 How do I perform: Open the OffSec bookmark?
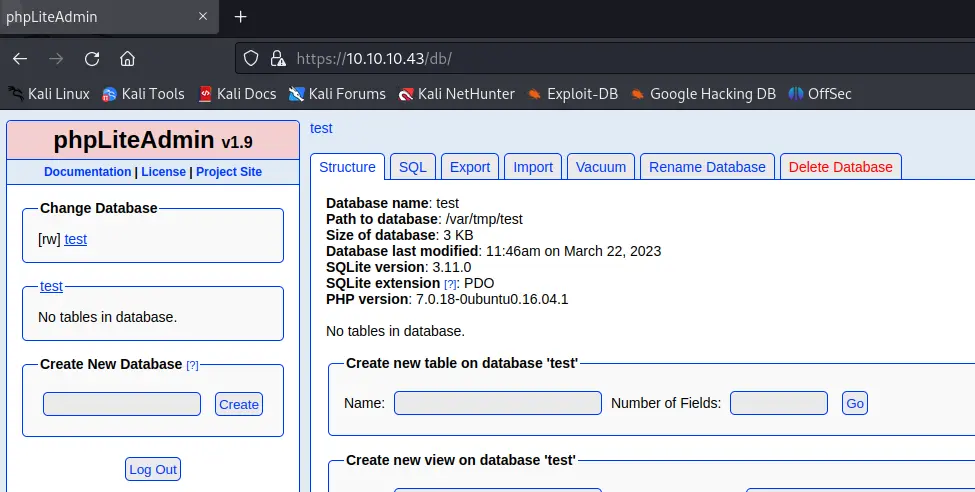[x=820, y=94]
